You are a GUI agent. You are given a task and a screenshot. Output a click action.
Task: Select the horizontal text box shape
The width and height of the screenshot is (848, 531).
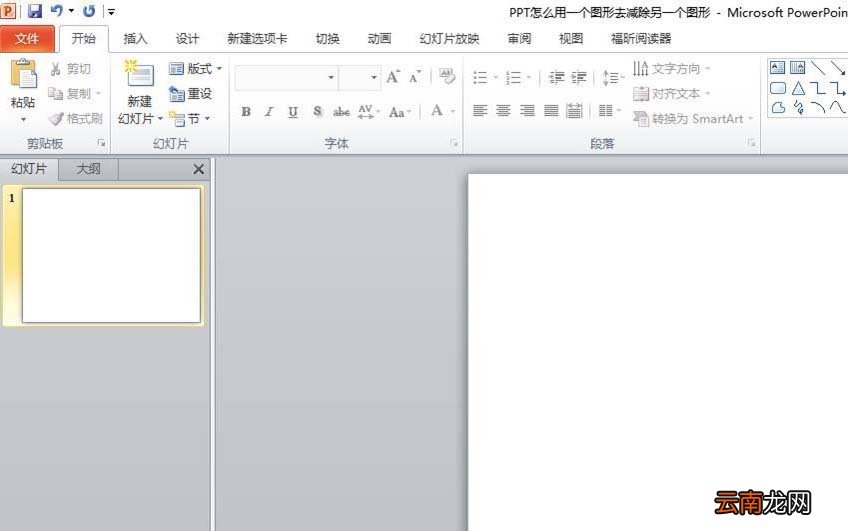(777, 68)
